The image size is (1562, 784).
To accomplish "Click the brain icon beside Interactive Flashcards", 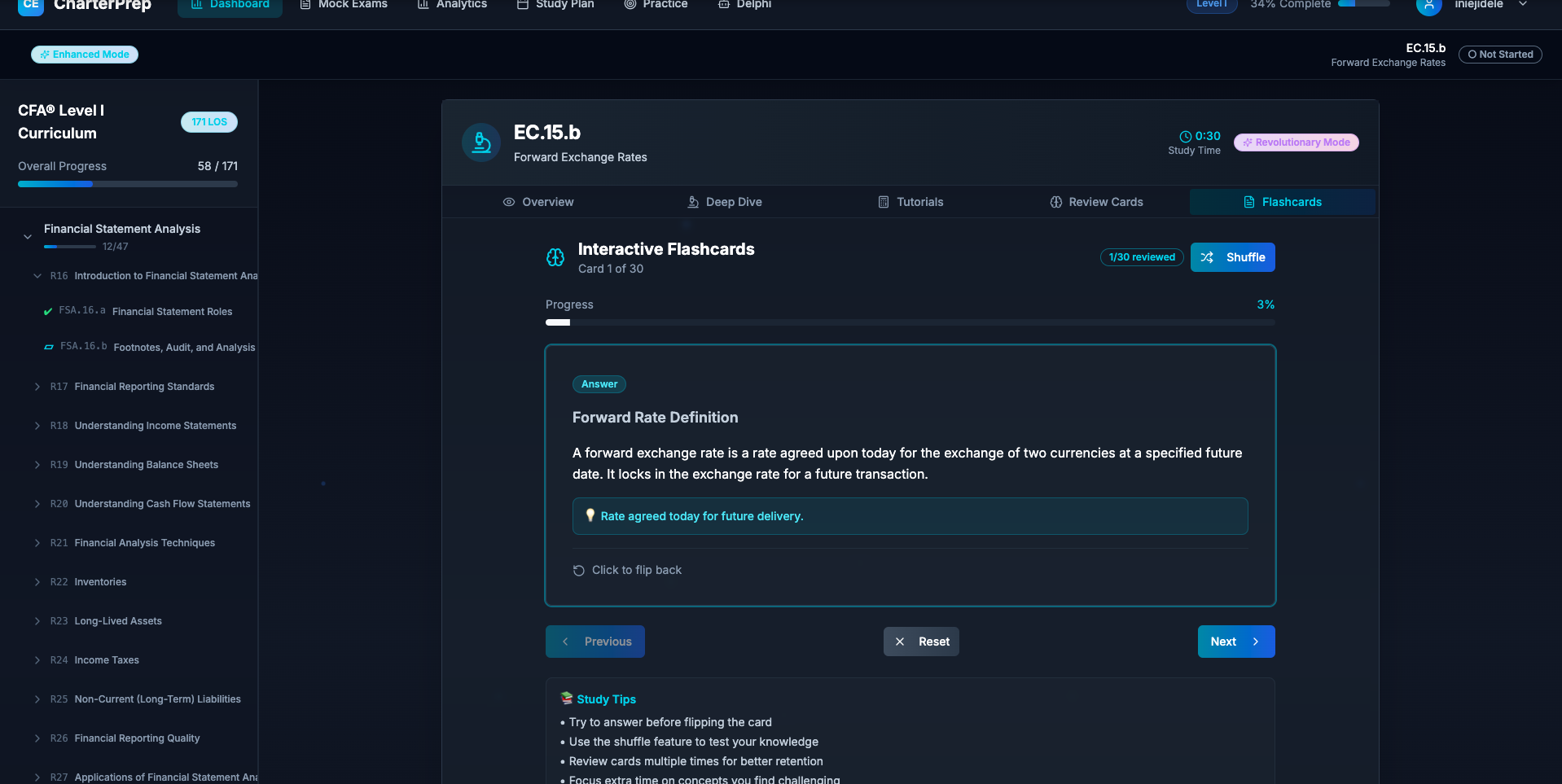I will pos(555,258).
